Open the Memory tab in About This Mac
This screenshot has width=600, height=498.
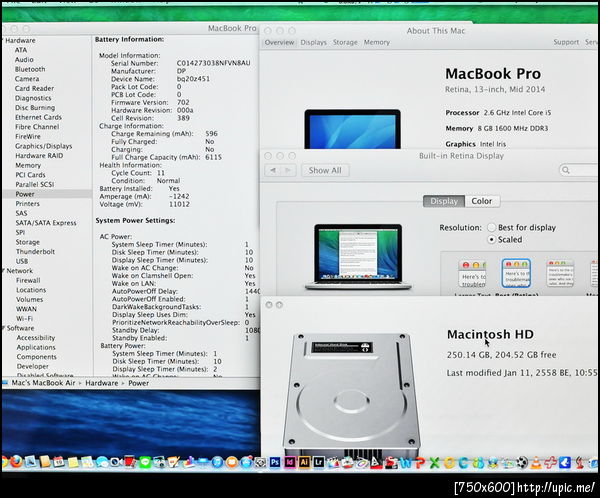pos(377,42)
